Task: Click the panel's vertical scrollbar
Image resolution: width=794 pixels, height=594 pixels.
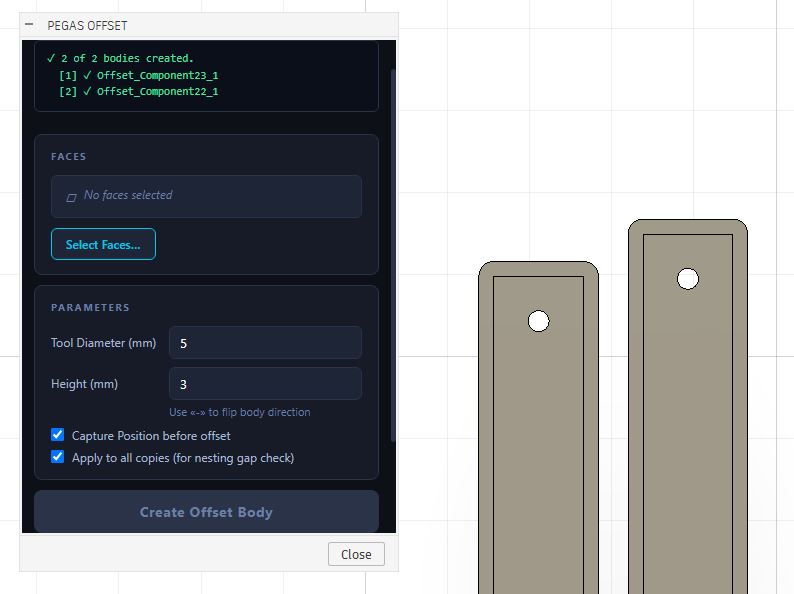Action: (x=393, y=256)
